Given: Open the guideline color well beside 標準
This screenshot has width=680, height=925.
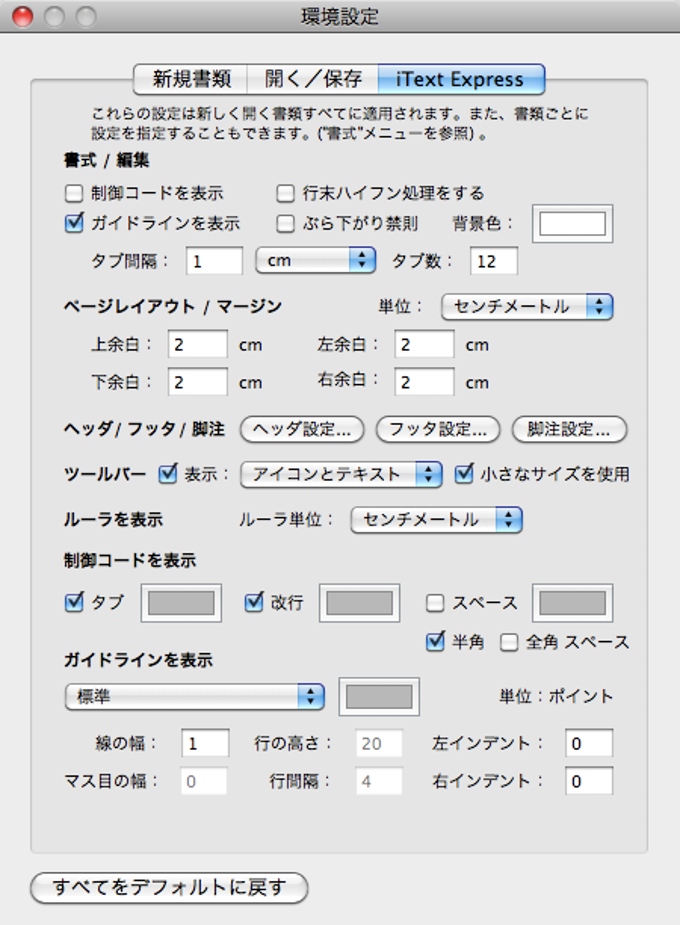Looking at the screenshot, I should pyautogui.click(x=379, y=697).
